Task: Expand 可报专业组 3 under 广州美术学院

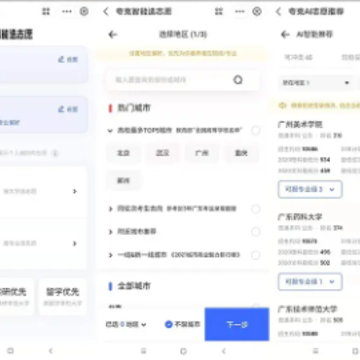Action: 310,189
